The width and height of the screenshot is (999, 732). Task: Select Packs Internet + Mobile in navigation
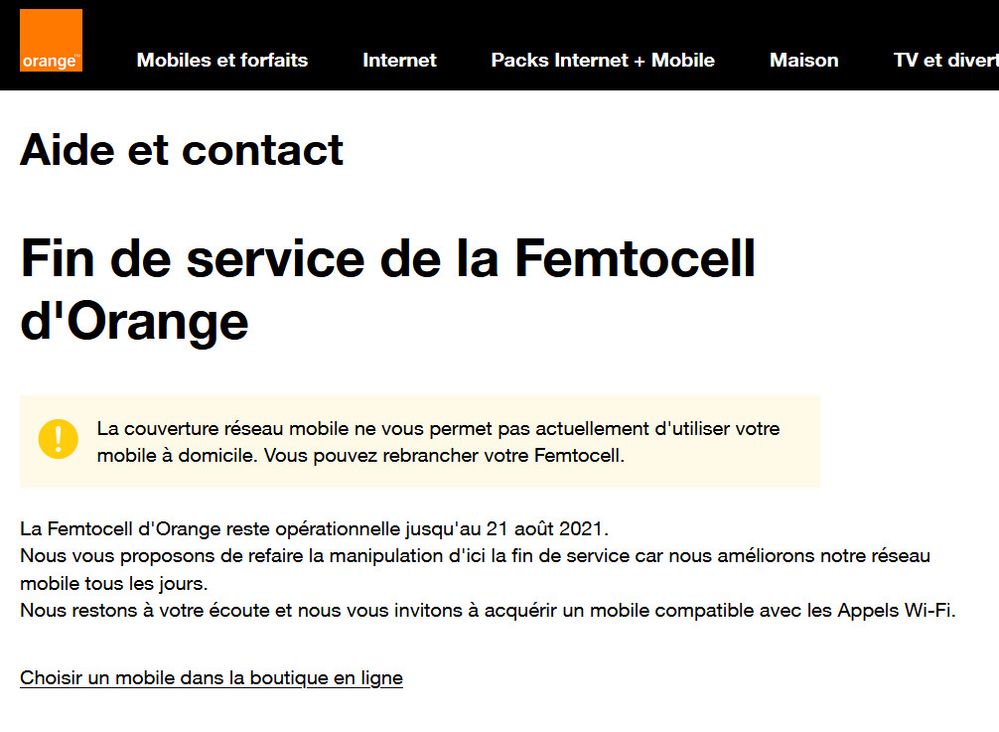click(602, 60)
